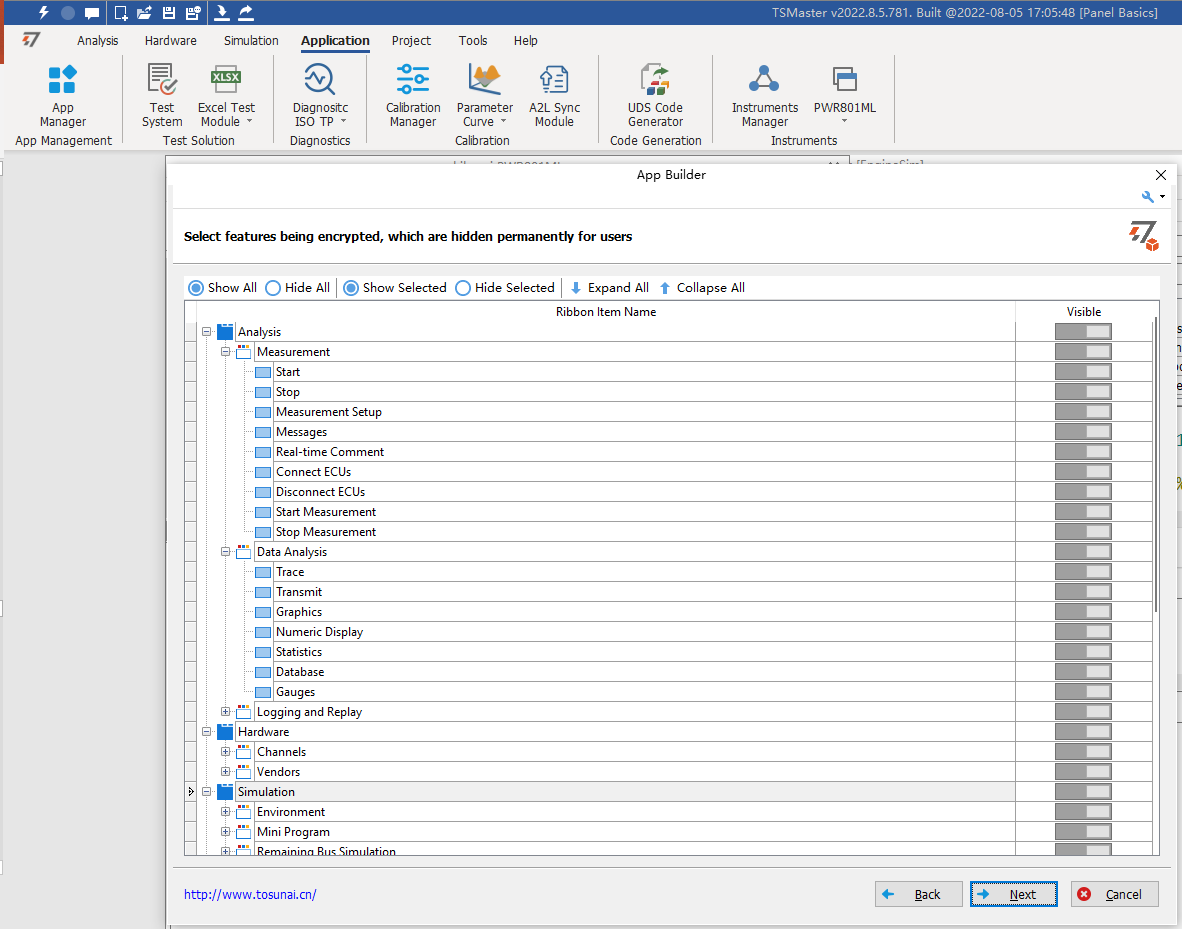Click the feature list vertical scrollbar

pos(1156,465)
